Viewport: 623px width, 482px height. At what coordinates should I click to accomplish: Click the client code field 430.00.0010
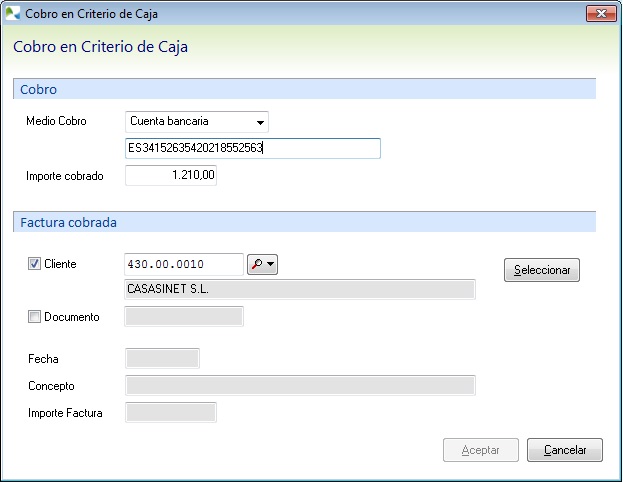[183, 264]
